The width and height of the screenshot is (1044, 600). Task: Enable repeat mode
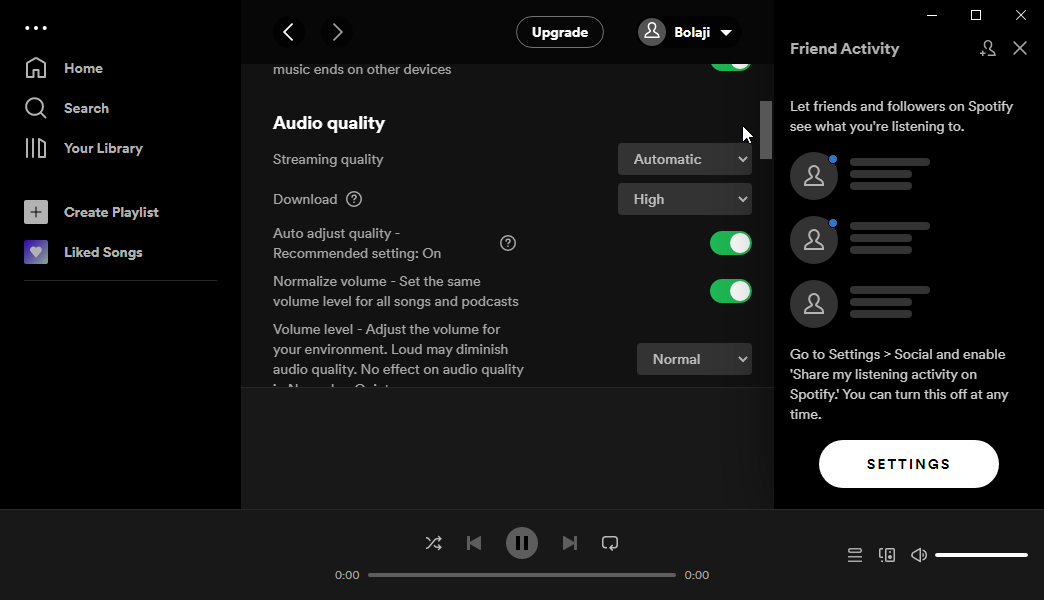click(610, 543)
